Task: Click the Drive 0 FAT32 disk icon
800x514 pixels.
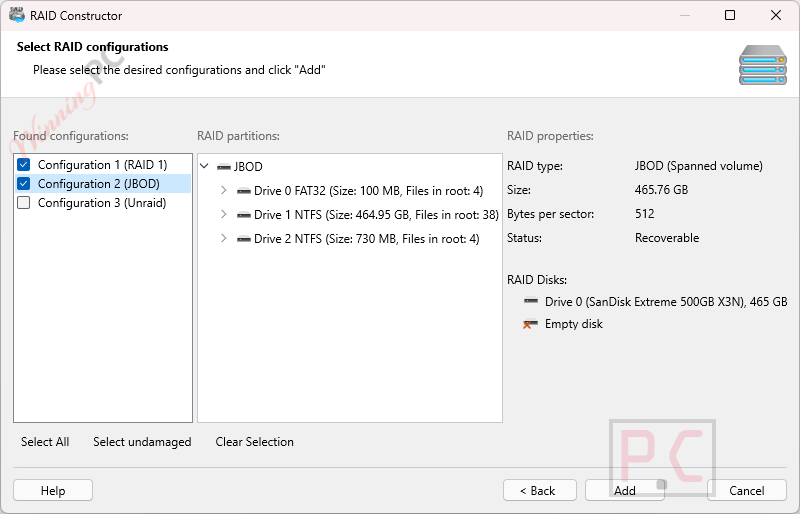Action: pyautogui.click(x=244, y=191)
